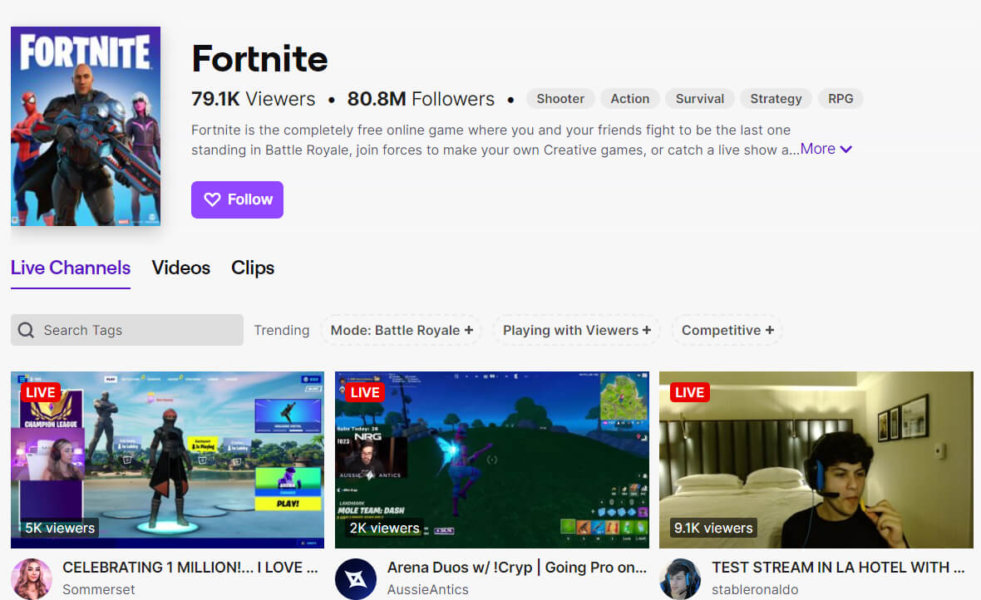Switch to the Clips tab
The width and height of the screenshot is (981, 600).
pyautogui.click(x=253, y=268)
